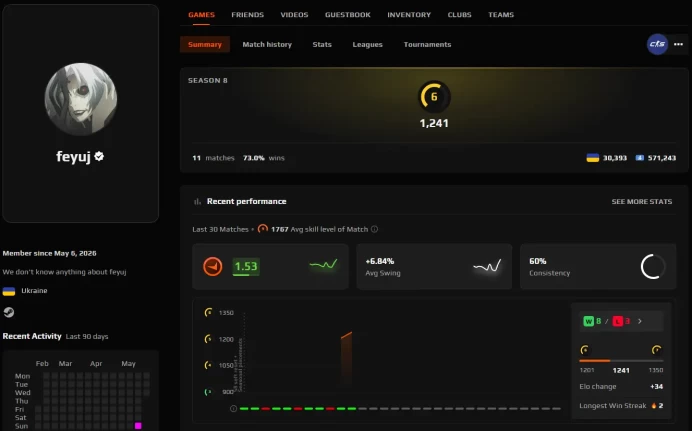Screen dimensions: 692x431
Task: Click the 60% Consistency card
Action: pyautogui.click(x=598, y=266)
